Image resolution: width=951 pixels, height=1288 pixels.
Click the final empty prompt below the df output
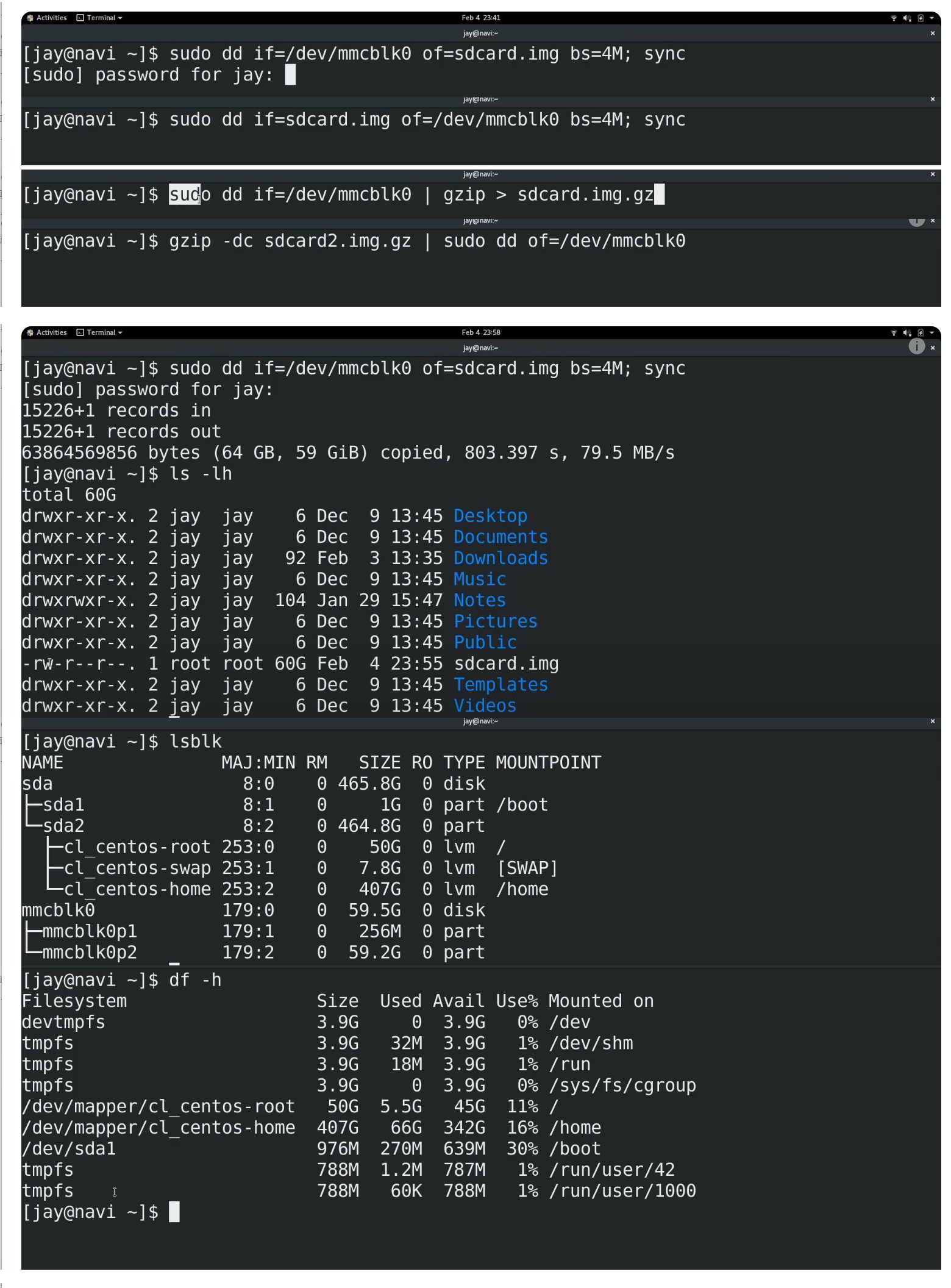[x=174, y=1212]
